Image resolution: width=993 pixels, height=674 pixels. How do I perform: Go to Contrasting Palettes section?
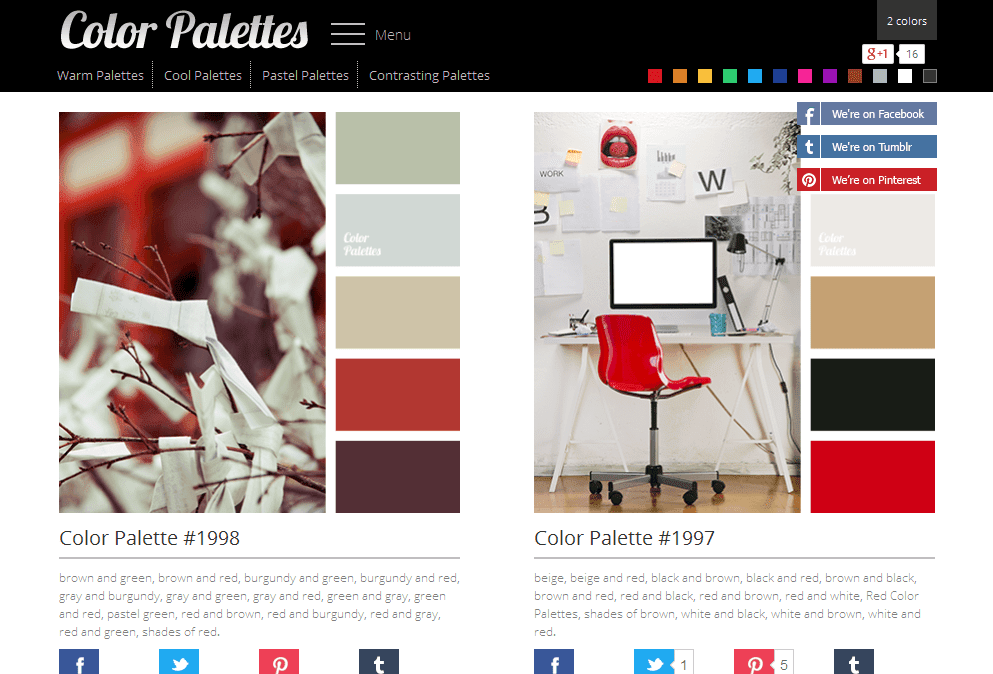[429, 75]
